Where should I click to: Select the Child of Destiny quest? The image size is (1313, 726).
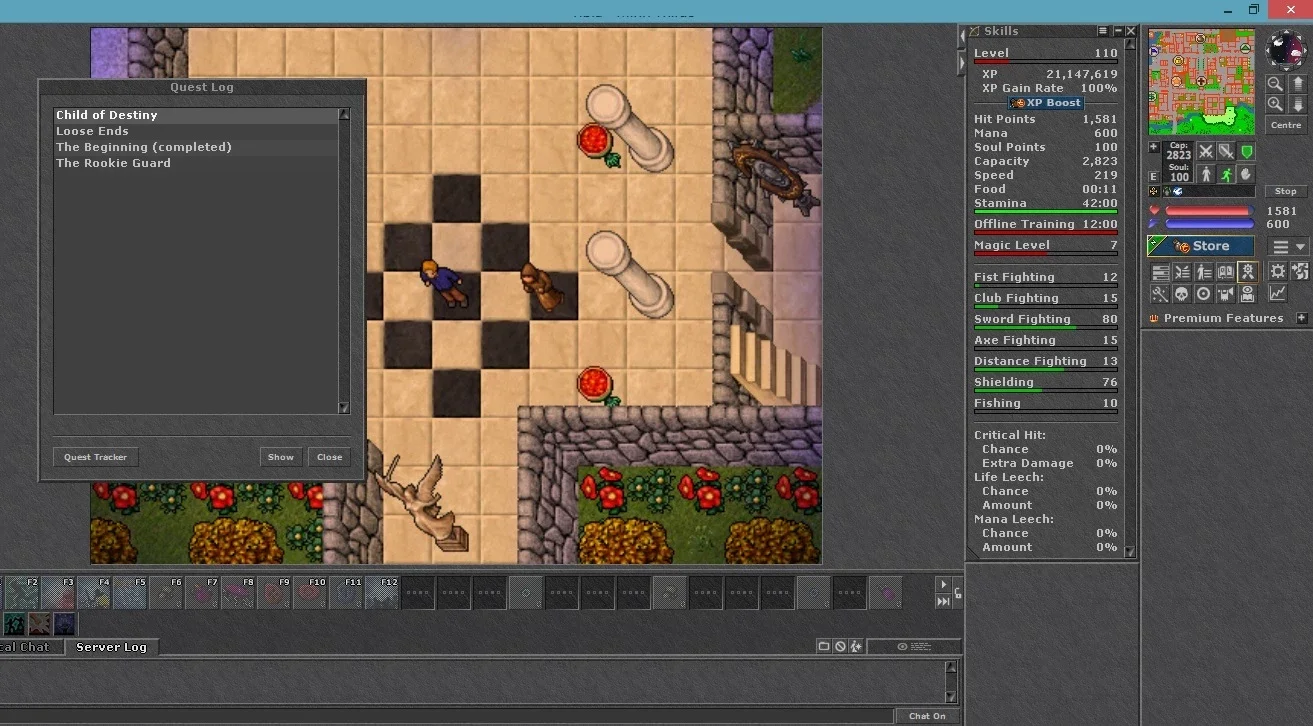pyautogui.click(x=196, y=115)
